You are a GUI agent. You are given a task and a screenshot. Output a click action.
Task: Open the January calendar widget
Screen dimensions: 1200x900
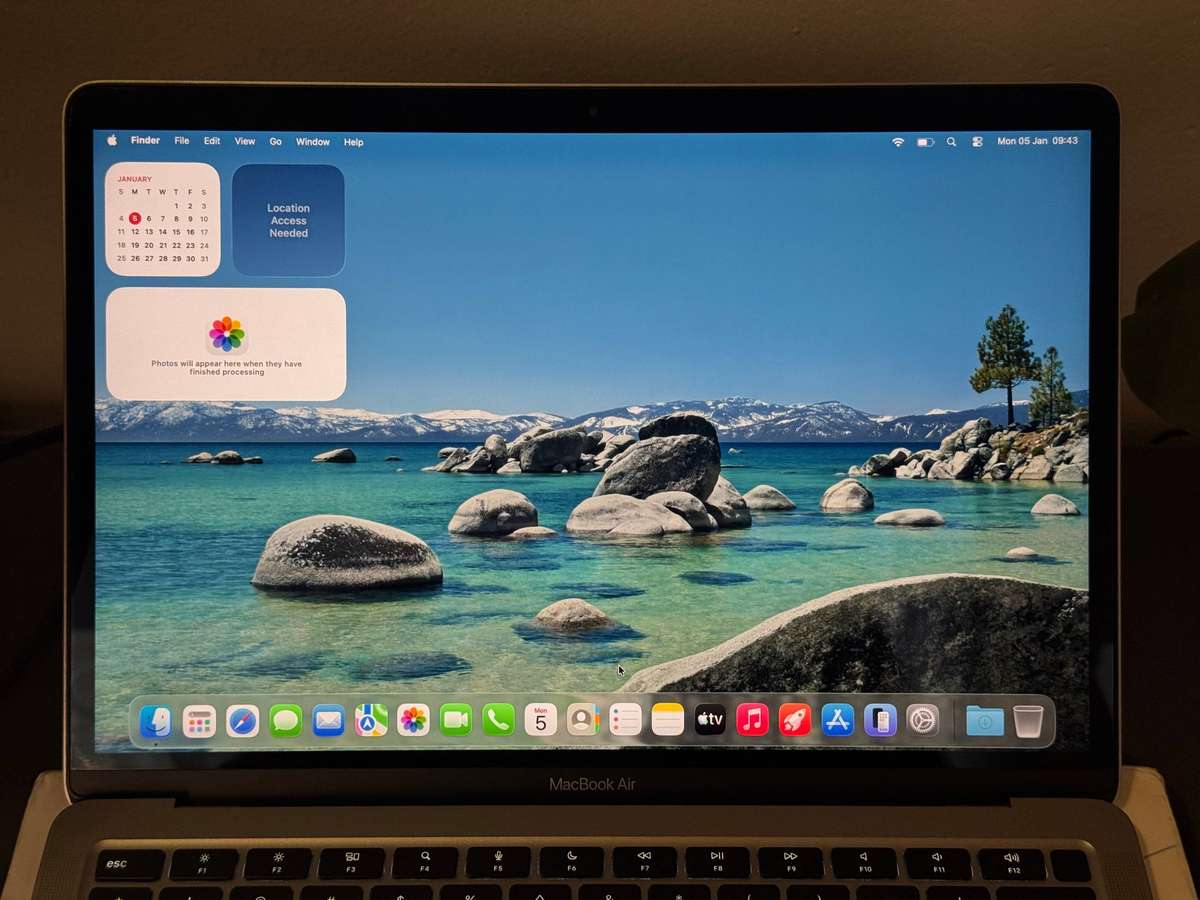click(x=163, y=219)
